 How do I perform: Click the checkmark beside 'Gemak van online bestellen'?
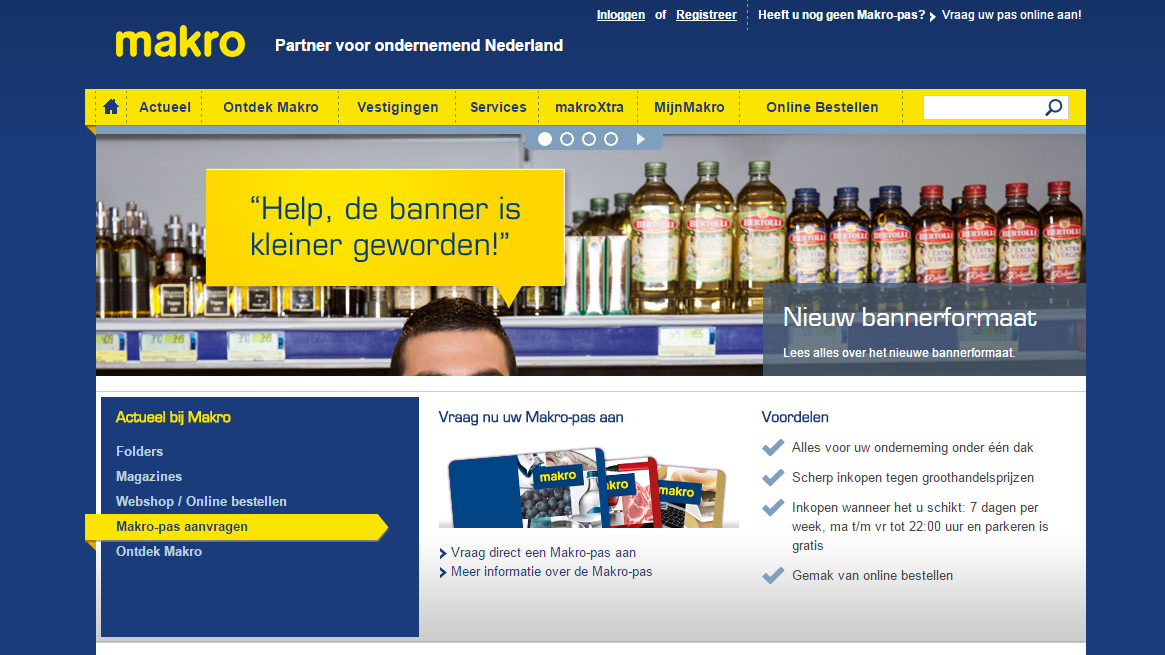pyautogui.click(x=773, y=576)
